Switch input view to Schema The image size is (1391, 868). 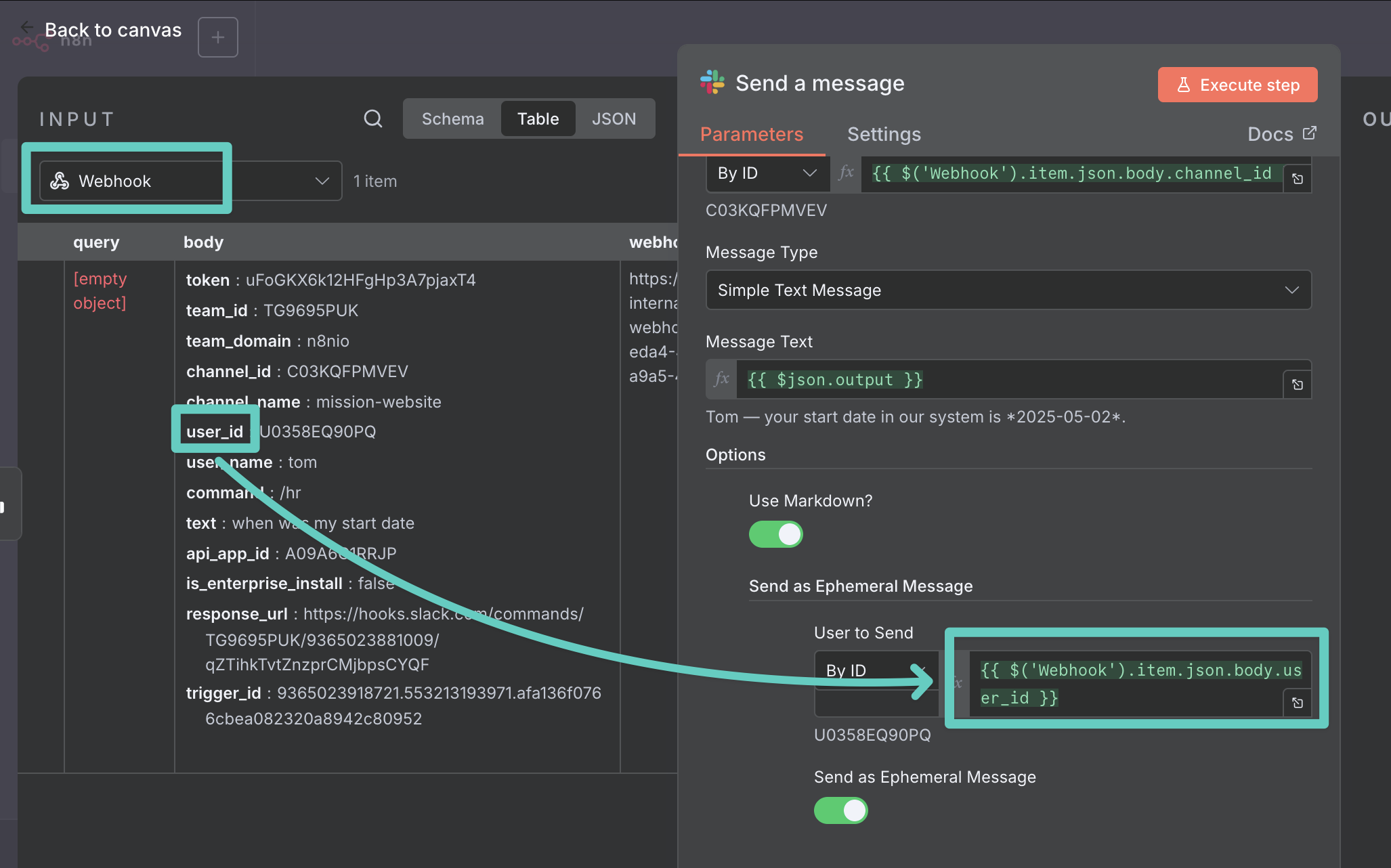[x=452, y=118]
